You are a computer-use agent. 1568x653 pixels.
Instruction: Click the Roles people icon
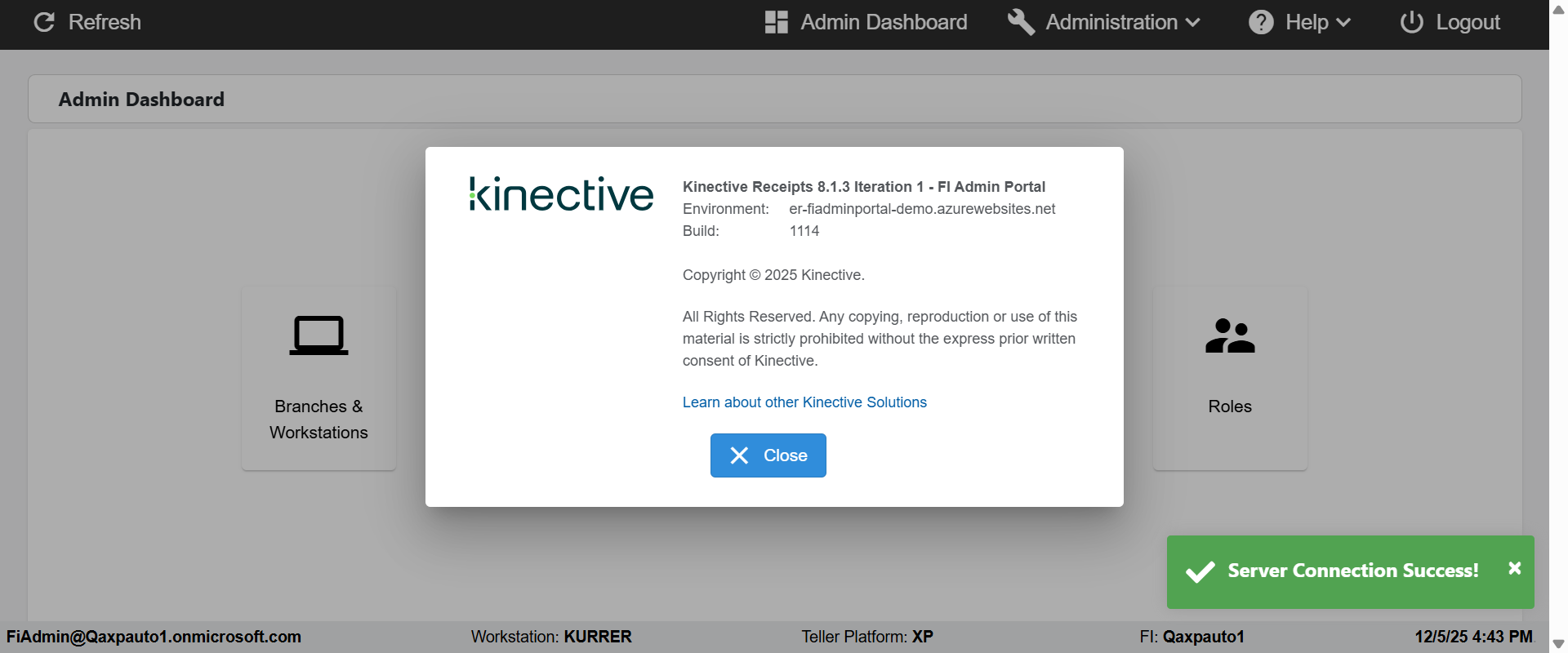click(1230, 335)
